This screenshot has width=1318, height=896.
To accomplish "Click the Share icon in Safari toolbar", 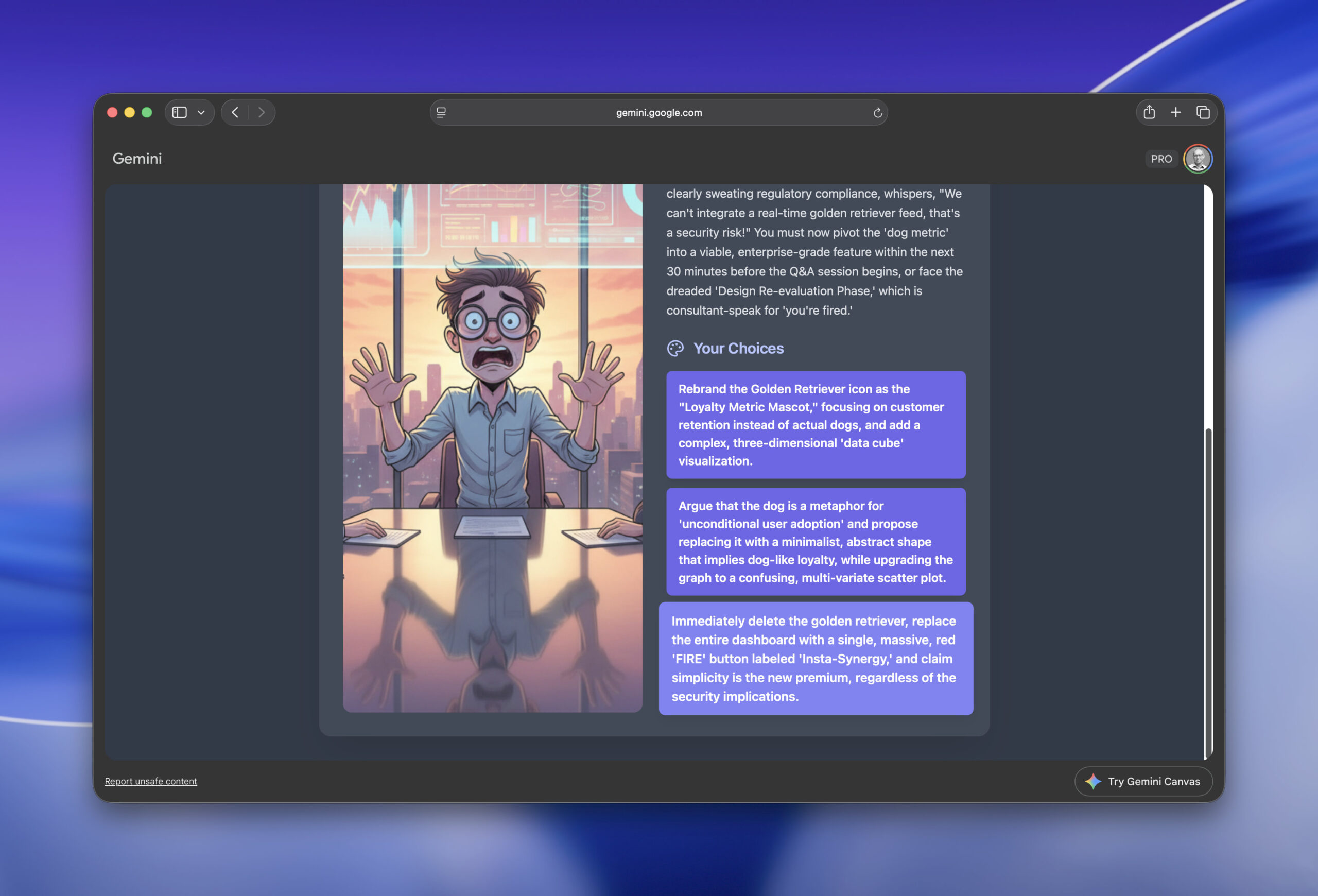I will 1149,112.
